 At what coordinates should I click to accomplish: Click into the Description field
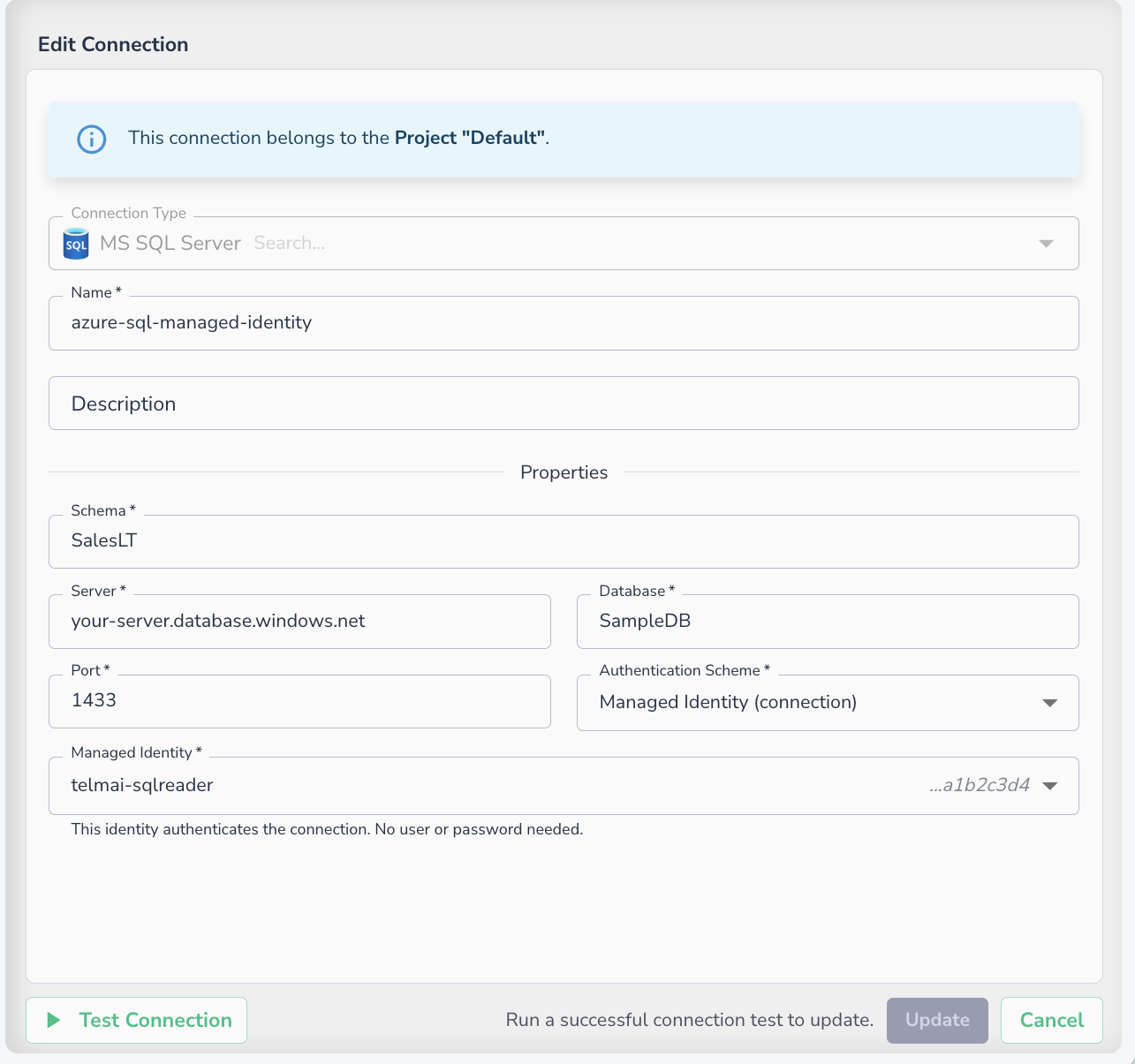pos(564,404)
